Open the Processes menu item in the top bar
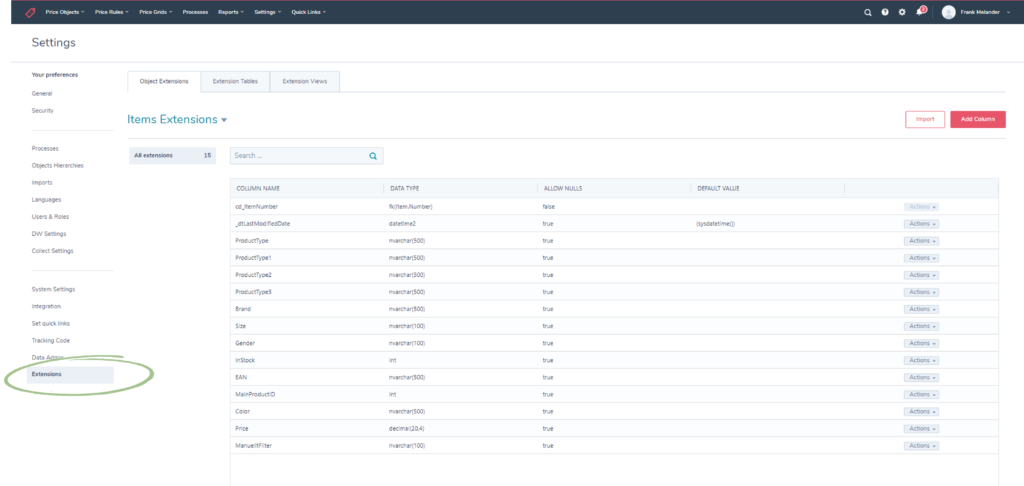1024x486 pixels. click(195, 12)
